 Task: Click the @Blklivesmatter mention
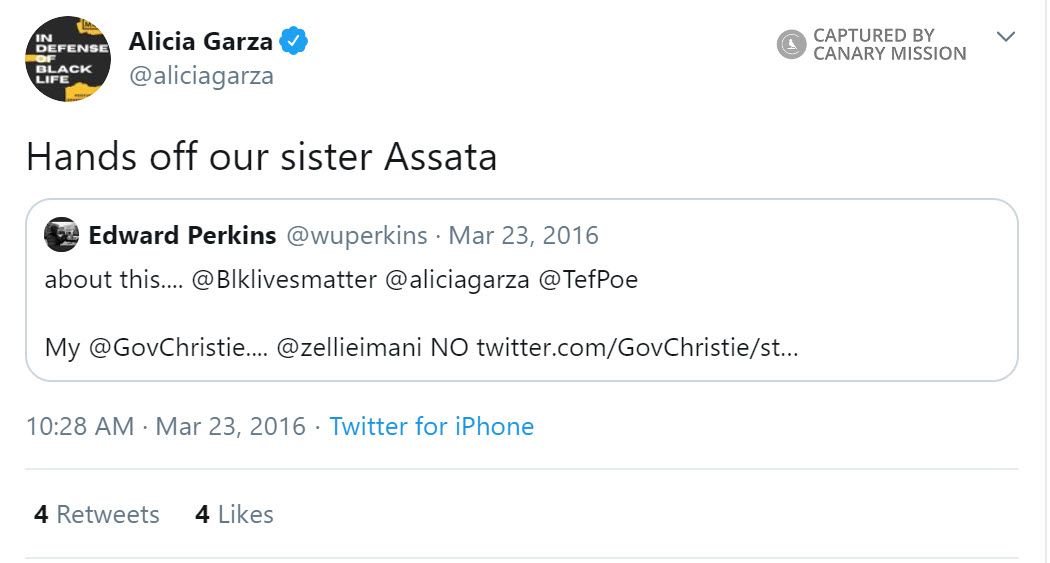coord(283,279)
